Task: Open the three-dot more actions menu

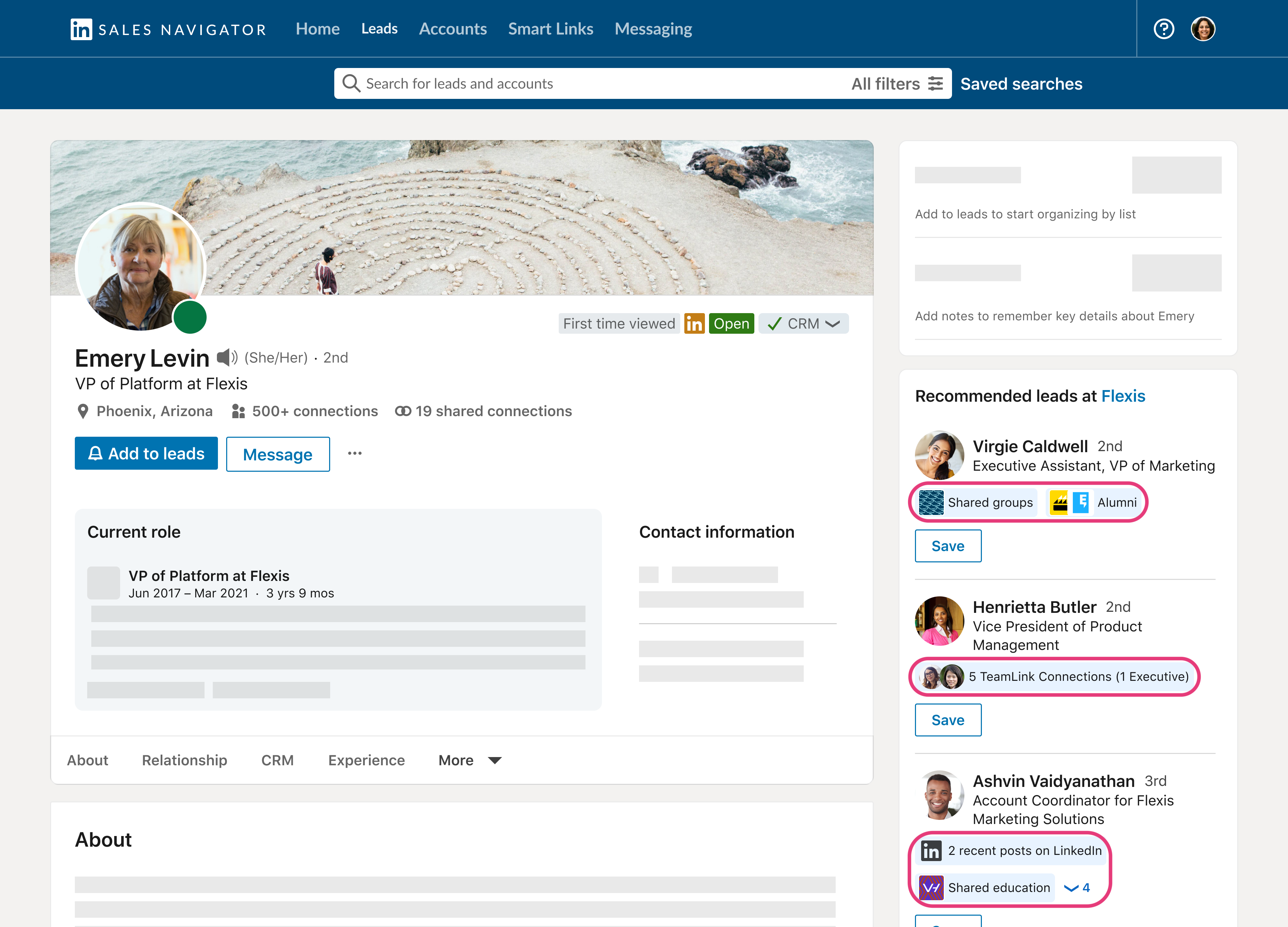Action: click(355, 453)
